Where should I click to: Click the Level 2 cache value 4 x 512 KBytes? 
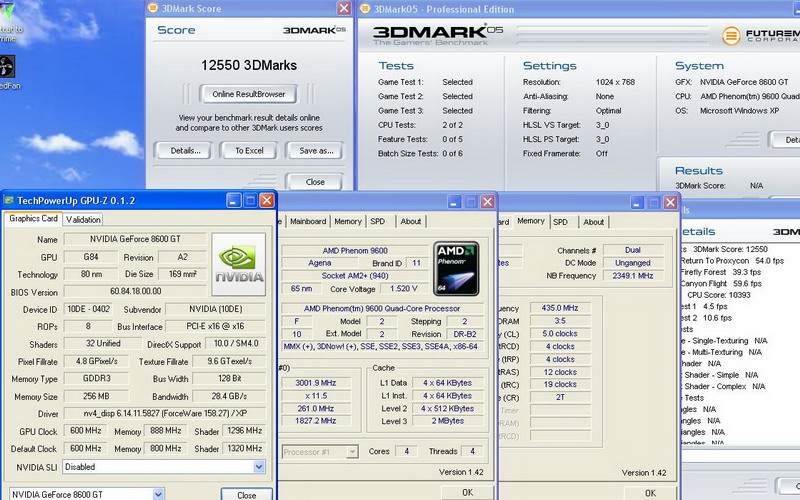point(447,408)
